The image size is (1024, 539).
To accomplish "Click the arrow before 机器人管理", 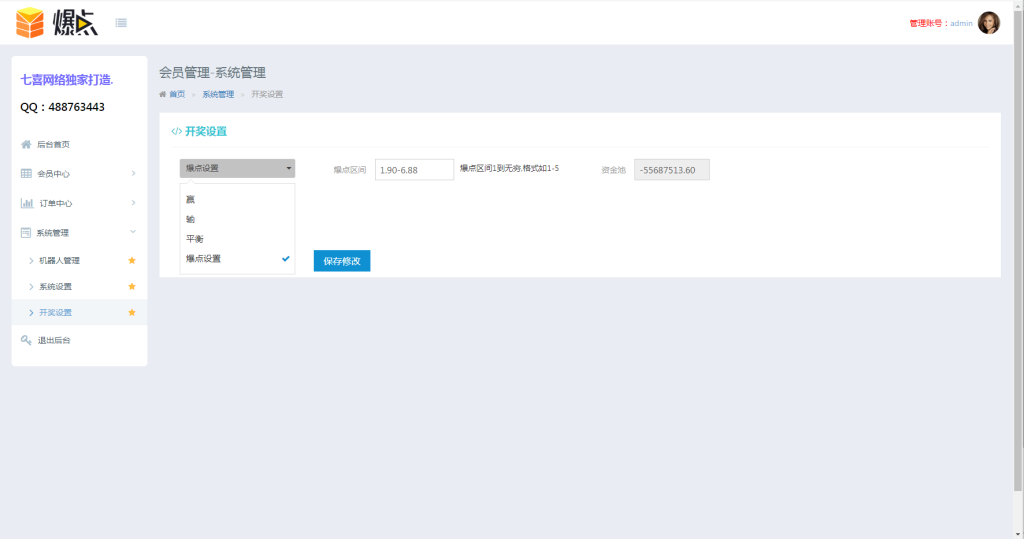I will click(31, 261).
